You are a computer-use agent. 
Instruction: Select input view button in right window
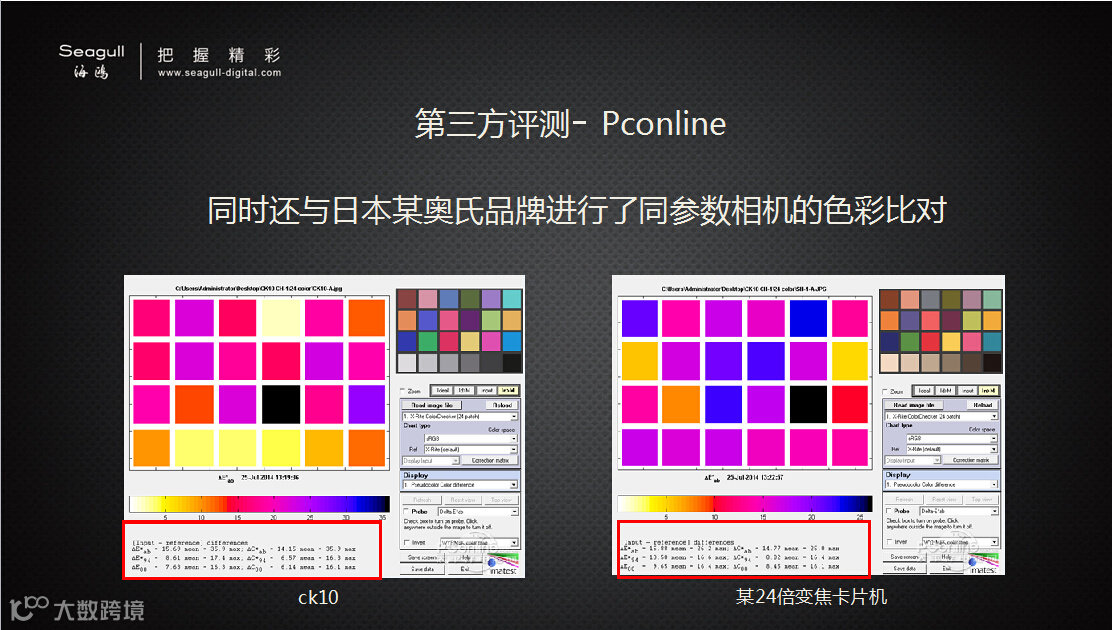967,390
